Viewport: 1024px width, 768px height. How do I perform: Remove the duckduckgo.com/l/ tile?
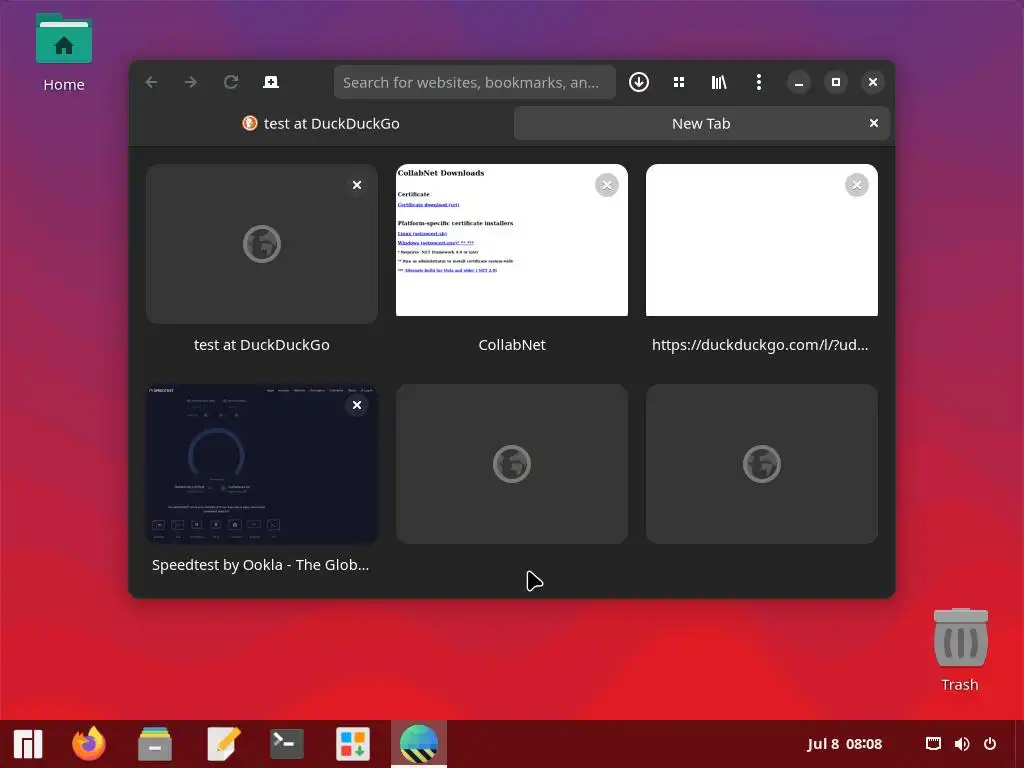click(857, 185)
